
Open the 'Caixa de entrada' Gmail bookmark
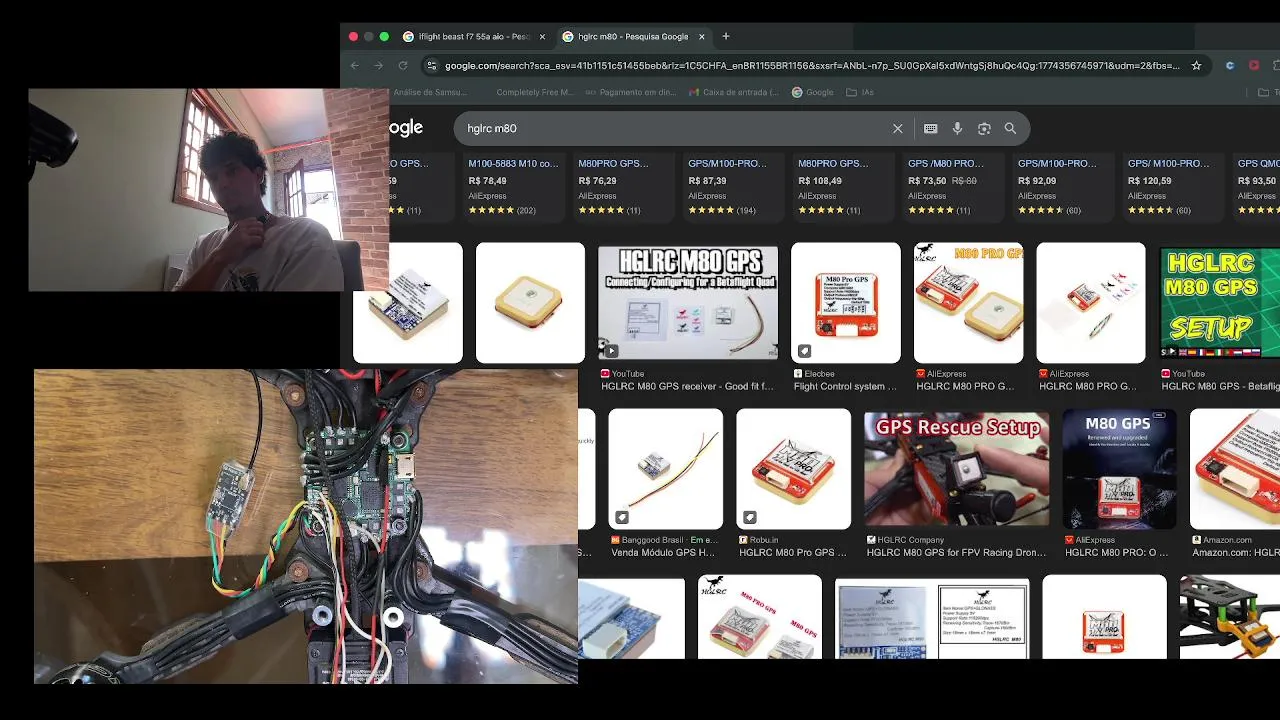click(x=734, y=92)
